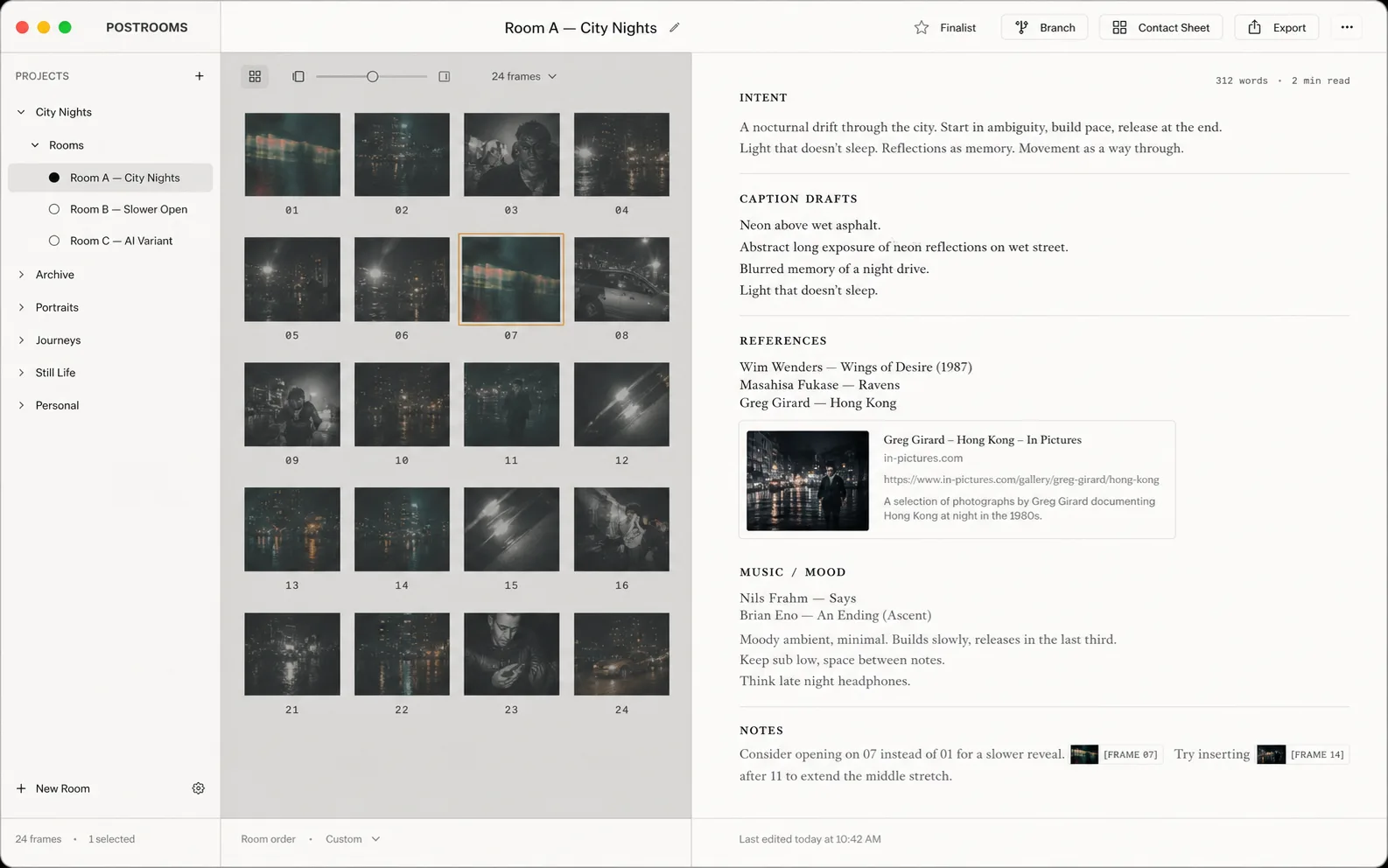Open Greg Girard reference preview image

pyautogui.click(x=808, y=480)
